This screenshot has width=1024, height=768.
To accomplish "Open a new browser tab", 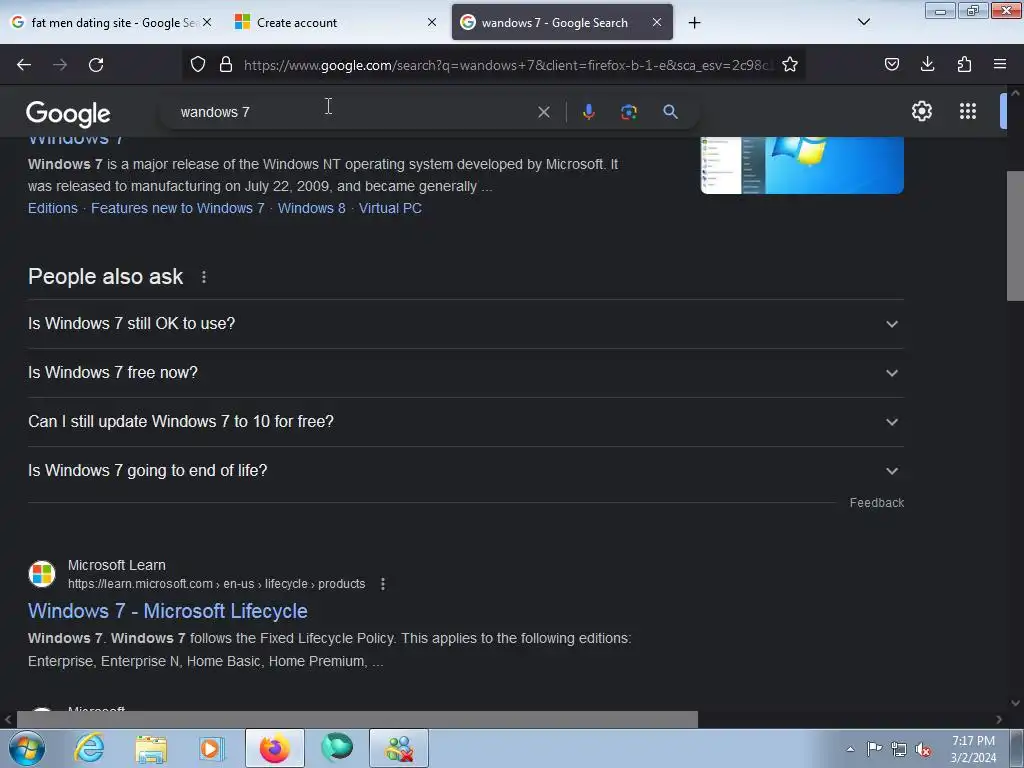I will (x=694, y=23).
